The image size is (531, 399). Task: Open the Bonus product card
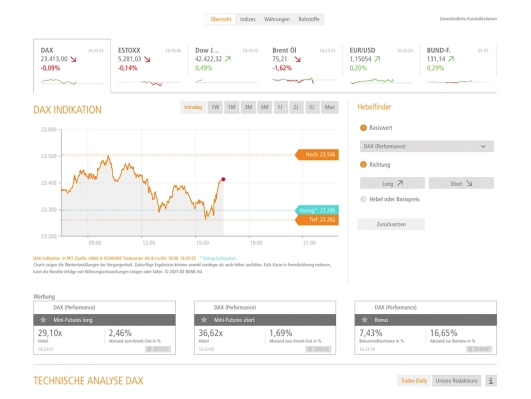click(426, 328)
